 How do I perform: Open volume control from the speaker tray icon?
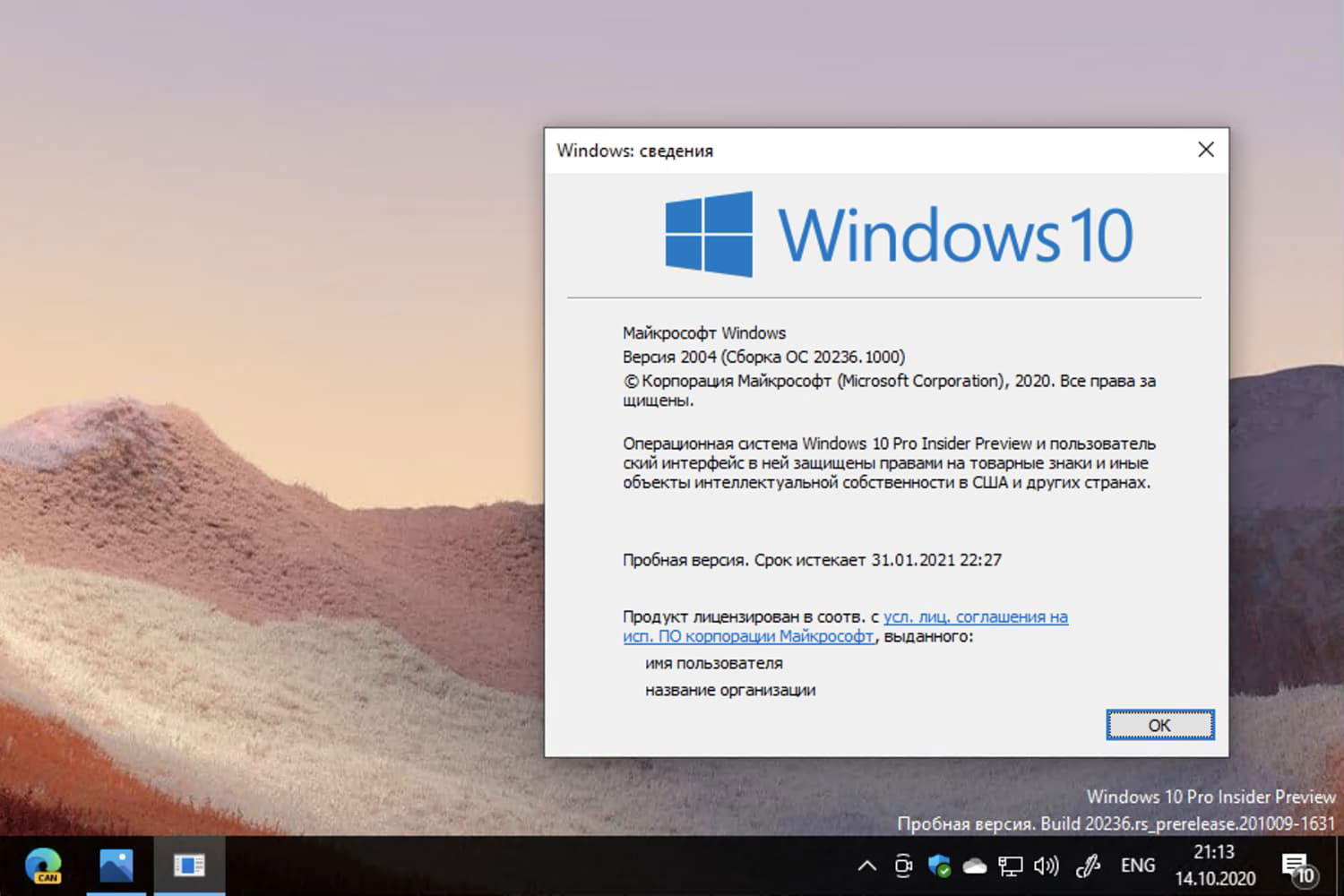[x=1047, y=866]
